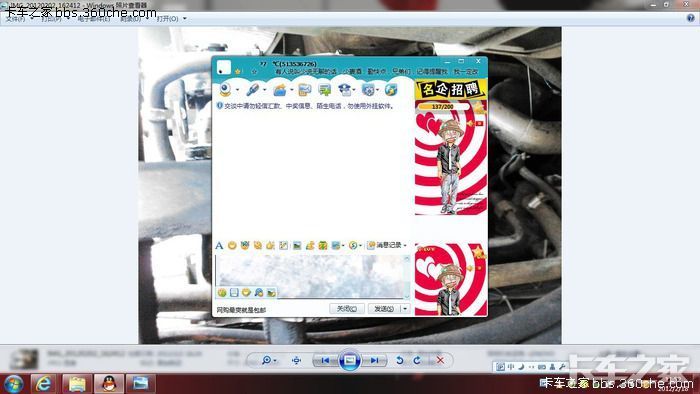Open the 打开(O) menu

pos(171,19)
